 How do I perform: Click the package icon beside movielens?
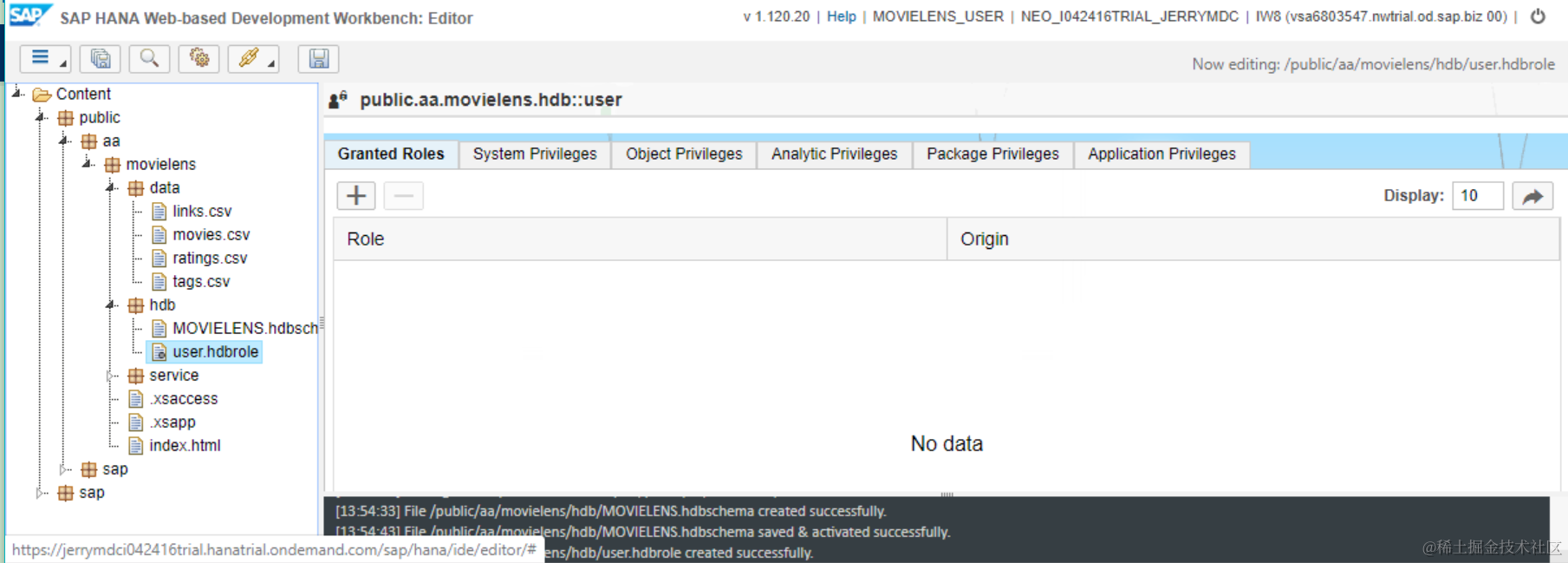point(113,165)
